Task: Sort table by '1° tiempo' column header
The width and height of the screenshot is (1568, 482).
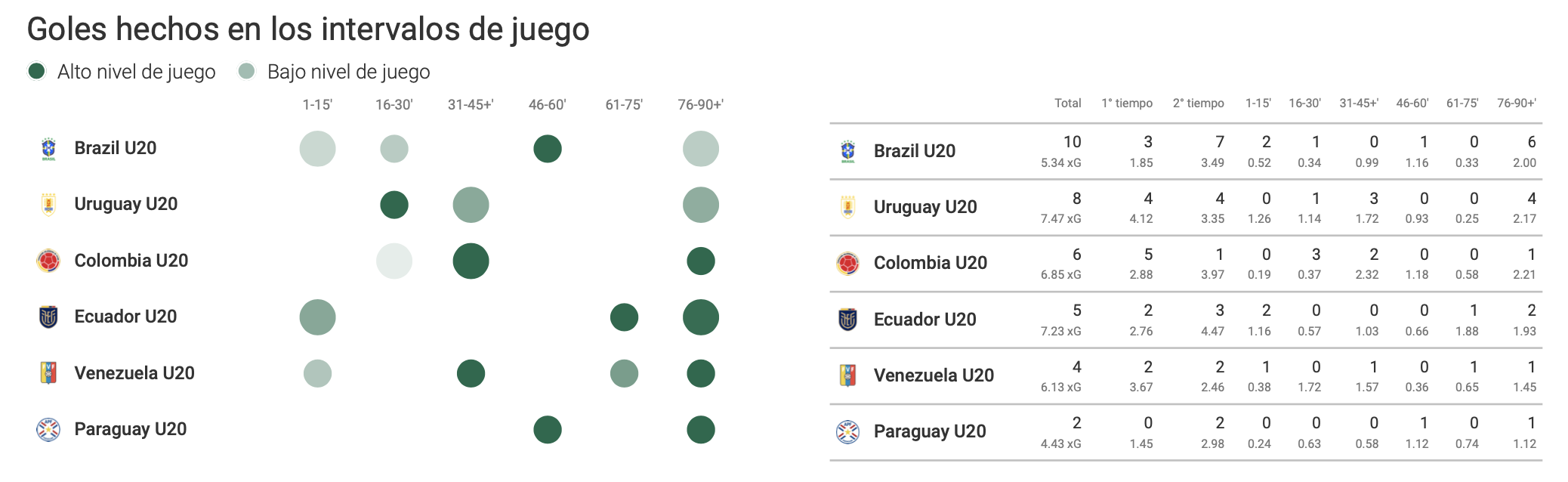Action: click(1126, 104)
